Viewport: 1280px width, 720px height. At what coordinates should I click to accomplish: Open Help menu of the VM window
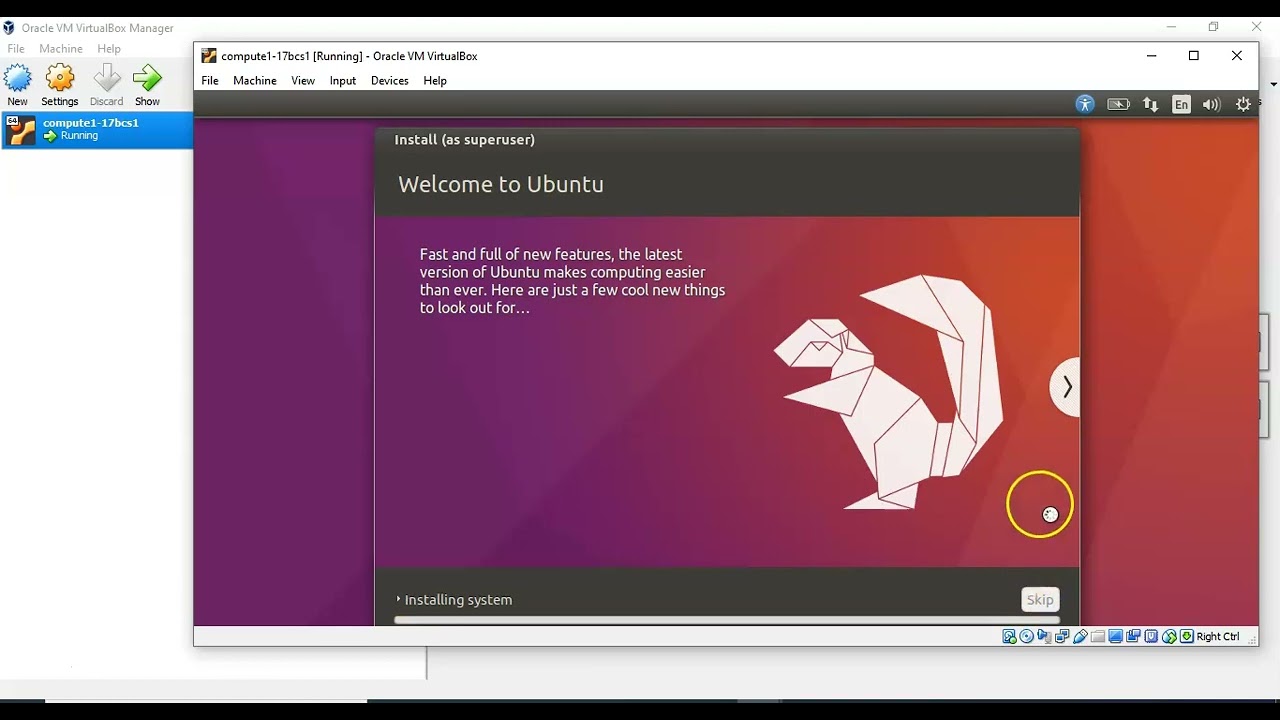pos(435,81)
